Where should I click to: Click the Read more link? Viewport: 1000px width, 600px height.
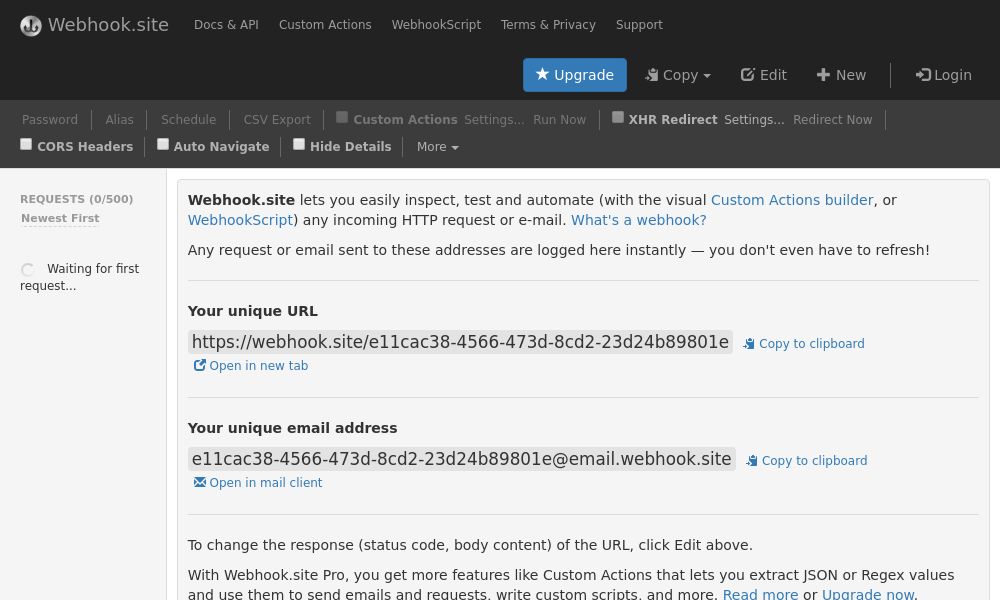point(760,594)
